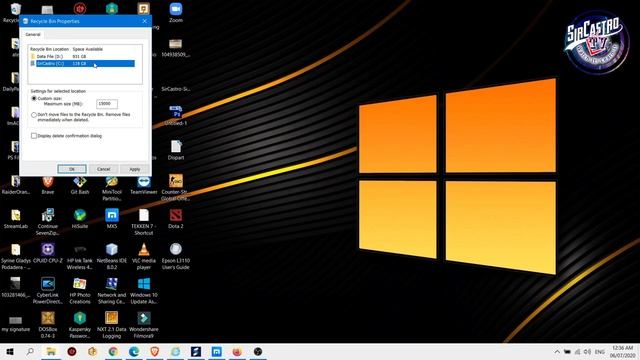Close the Recycle Bin Properties dialog
This screenshot has width=640, height=360.
click(144, 21)
